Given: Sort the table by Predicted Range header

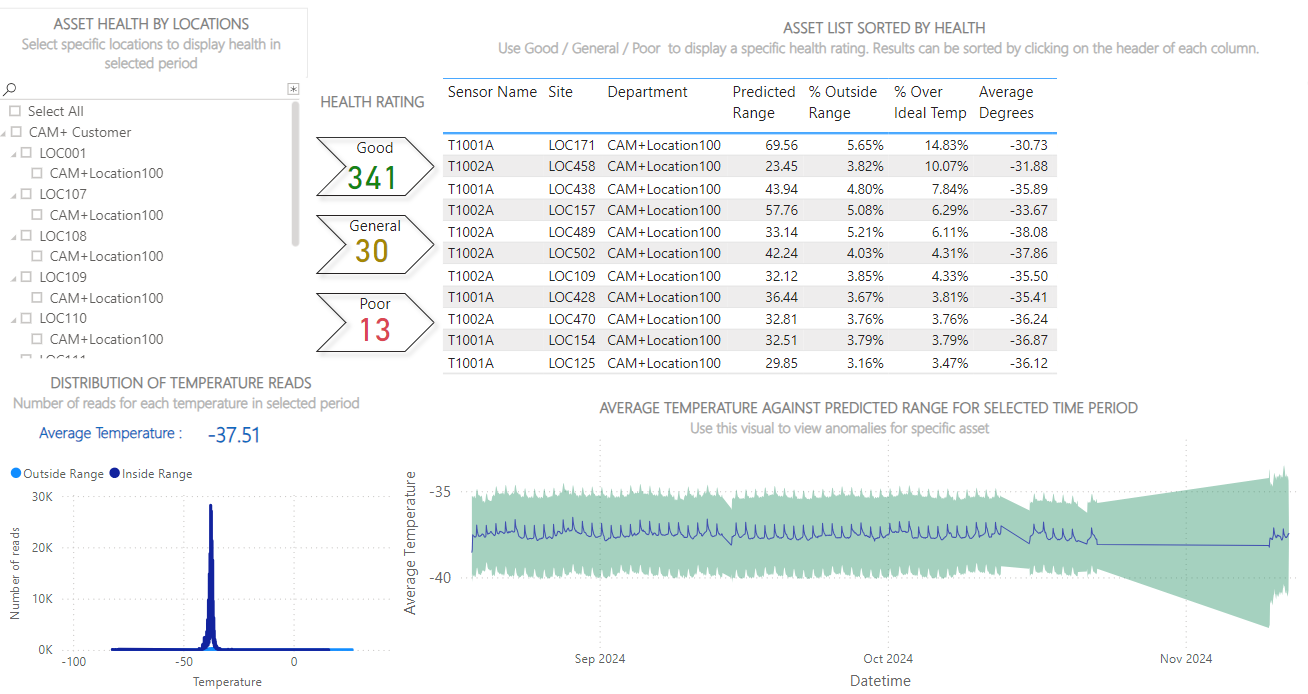Looking at the screenshot, I should (763, 102).
